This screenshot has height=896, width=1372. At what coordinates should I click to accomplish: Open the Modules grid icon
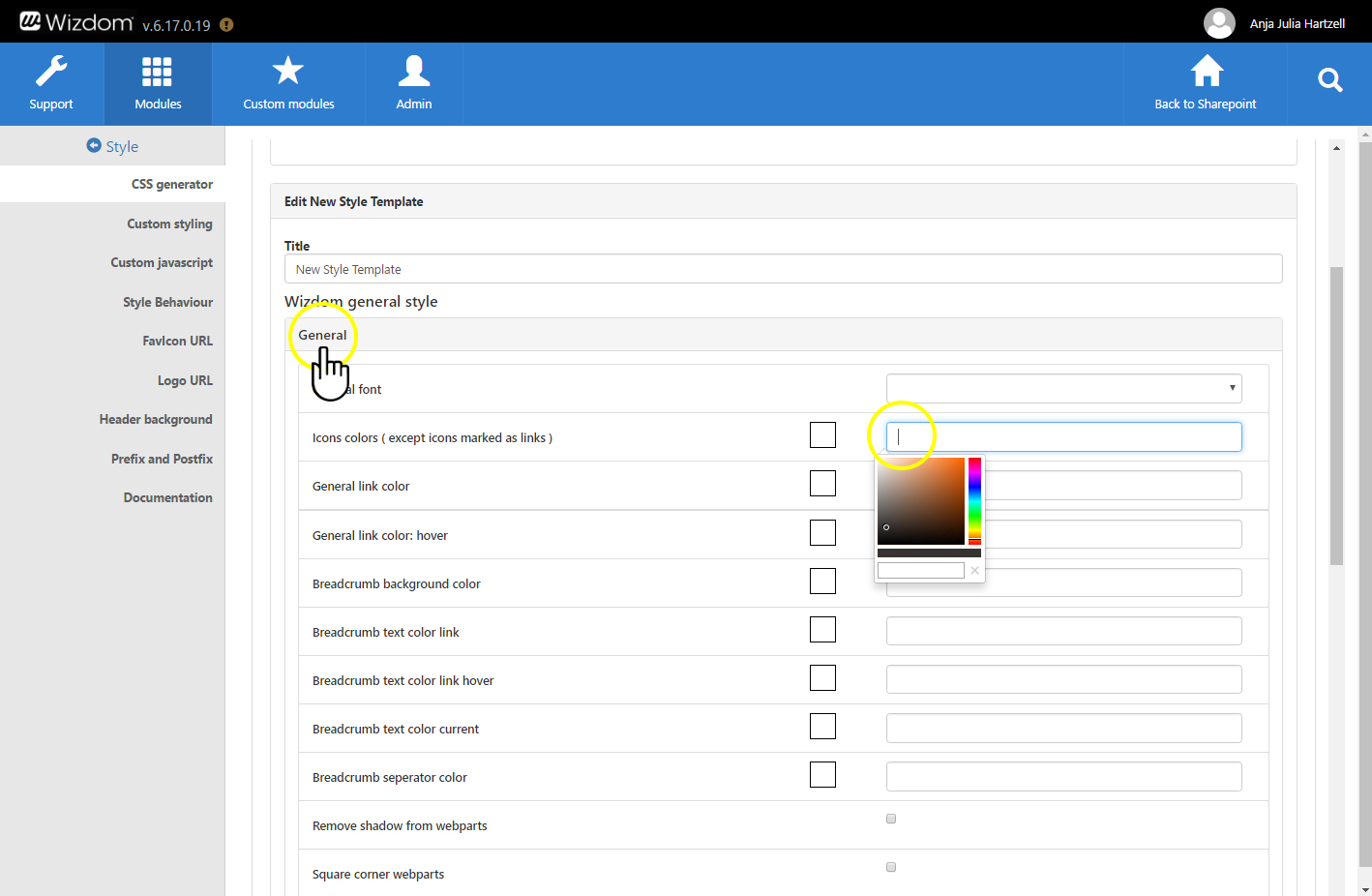[157, 73]
